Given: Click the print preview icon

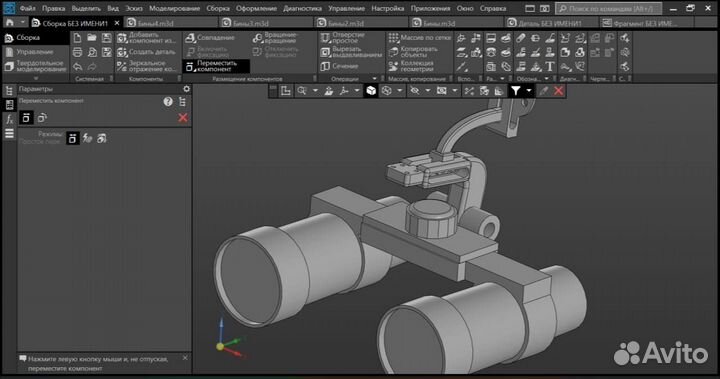Looking at the screenshot, I should coord(92,52).
